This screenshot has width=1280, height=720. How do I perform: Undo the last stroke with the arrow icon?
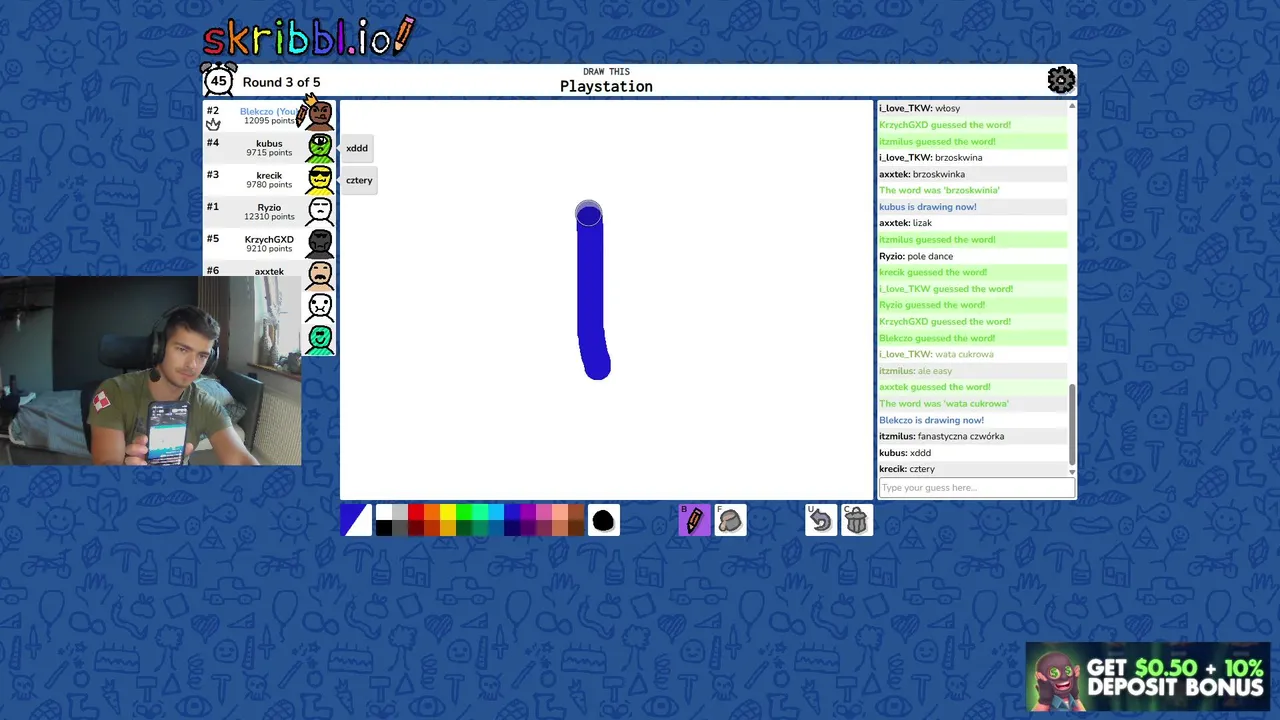click(821, 520)
